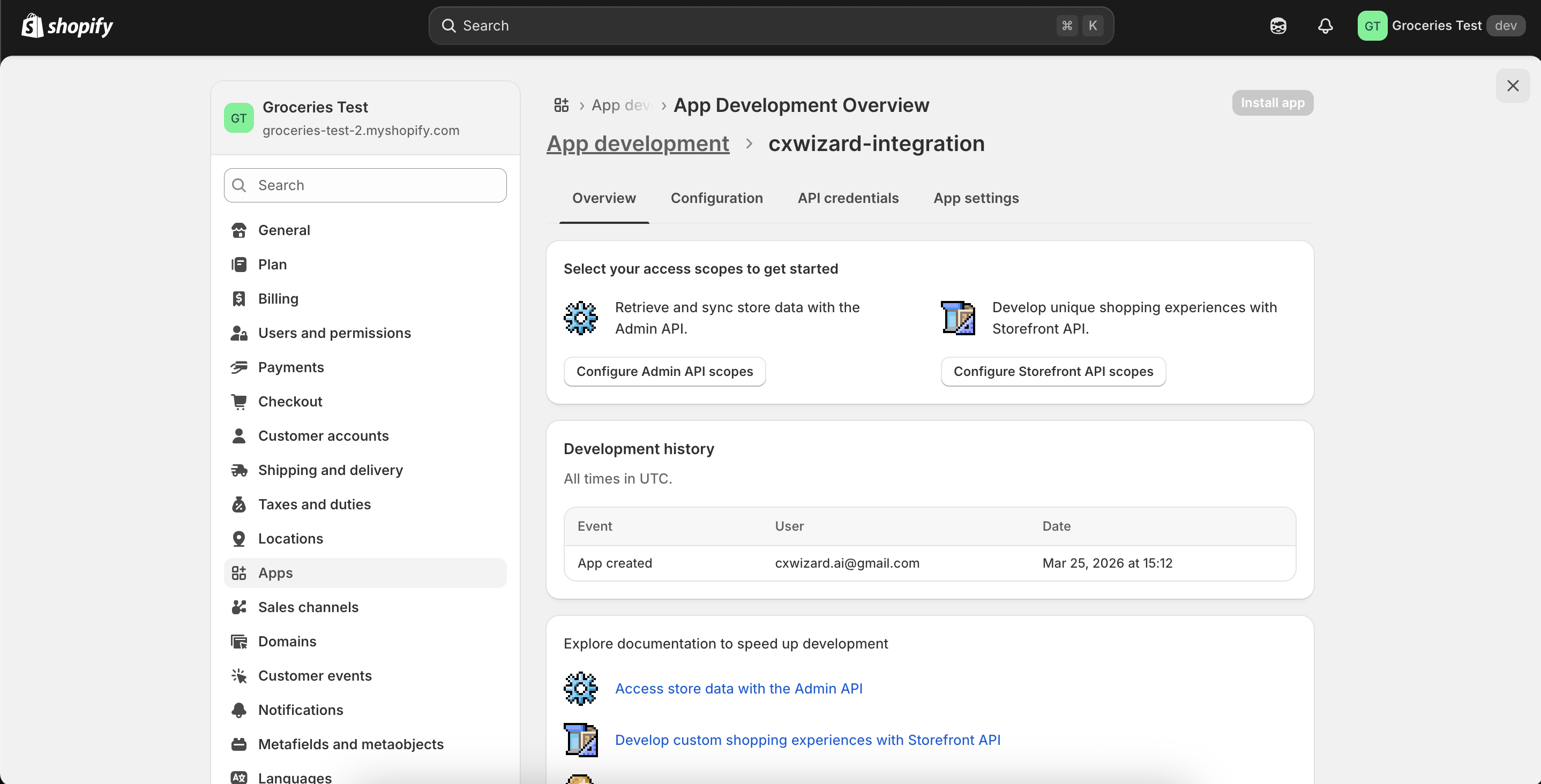This screenshot has width=1541, height=784.
Task: Open the notifications bell
Action: (x=1325, y=25)
